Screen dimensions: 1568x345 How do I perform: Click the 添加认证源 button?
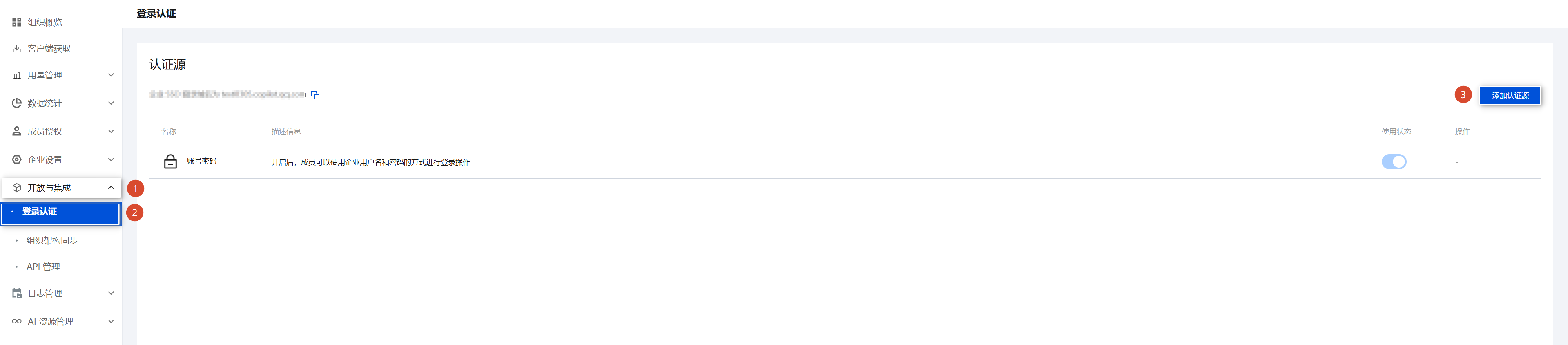point(1510,96)
